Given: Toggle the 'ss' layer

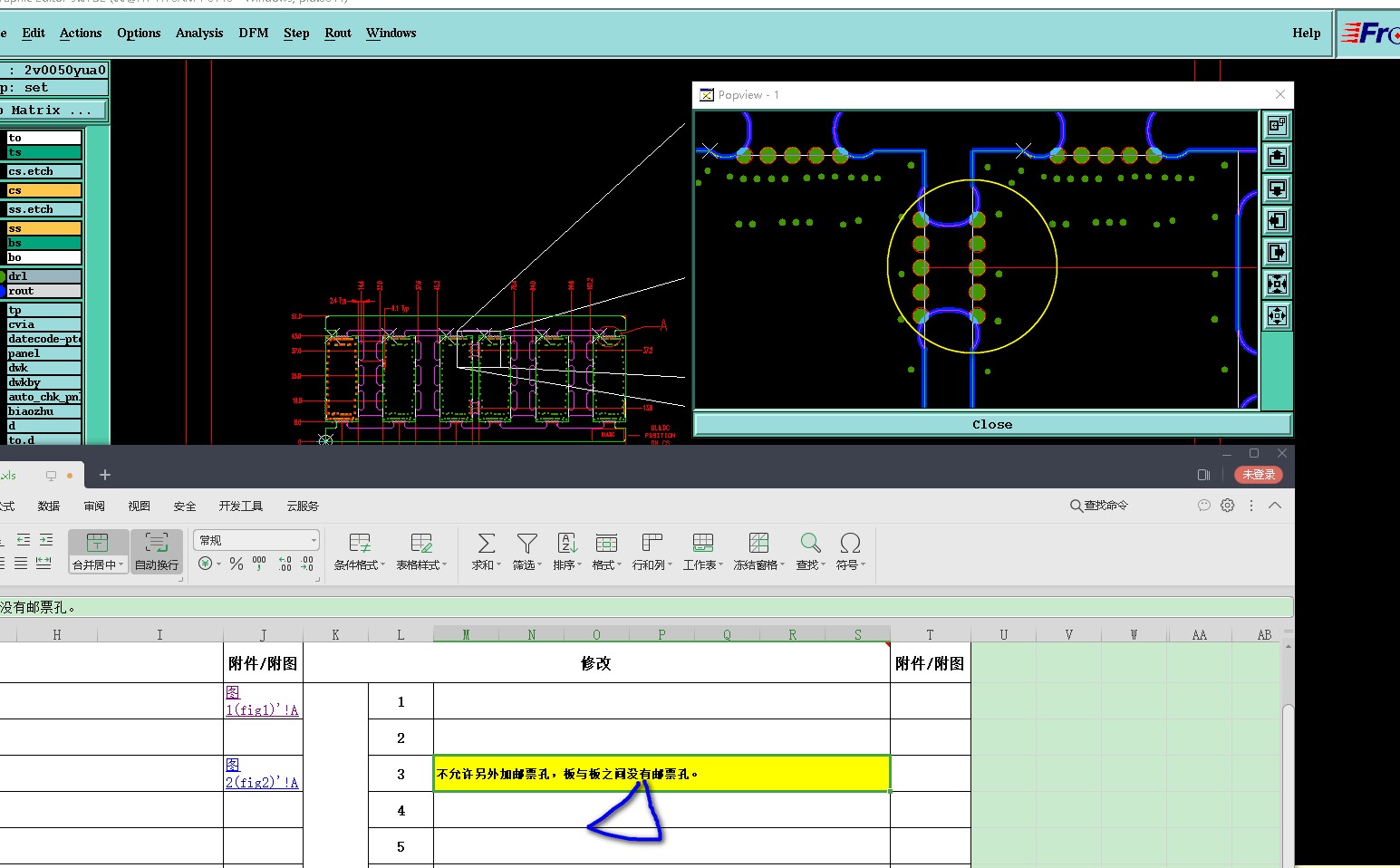Looking at the screenshot, I should tap(43, 228).
